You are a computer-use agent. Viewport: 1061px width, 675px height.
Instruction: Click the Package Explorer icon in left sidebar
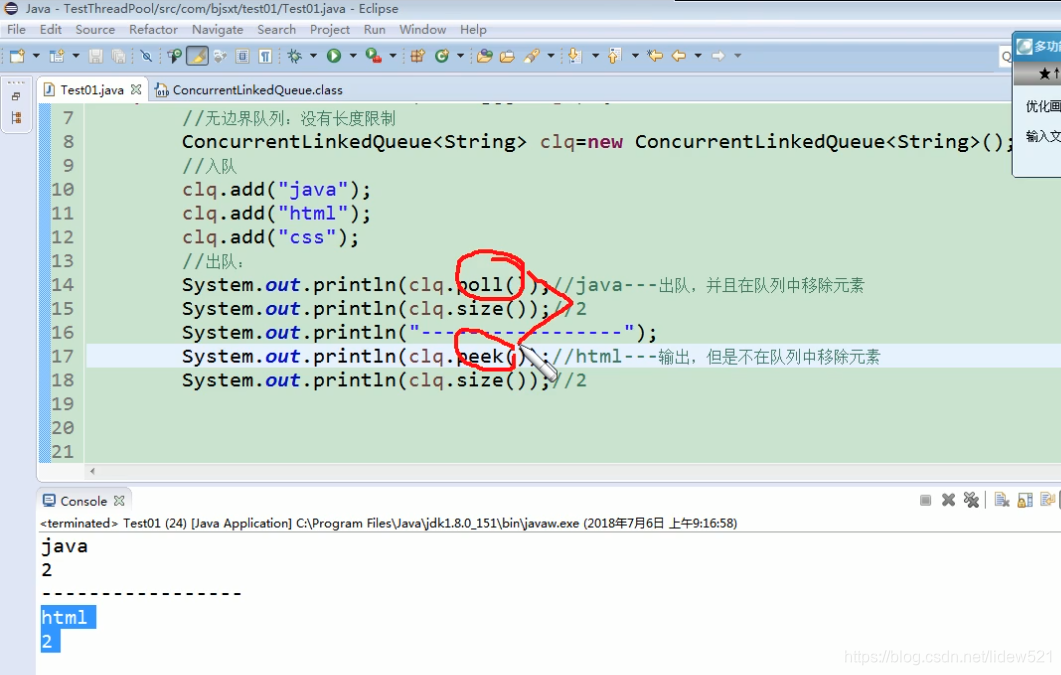tap(16, 118)
